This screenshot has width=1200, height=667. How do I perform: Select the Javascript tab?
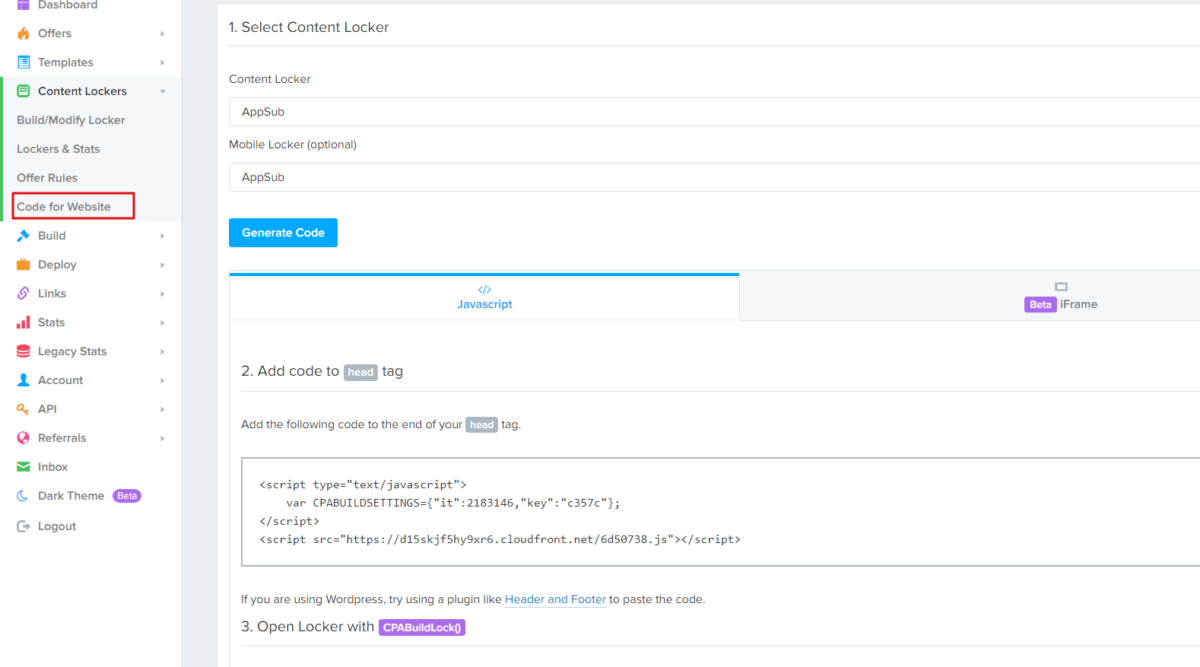[484, 296]
